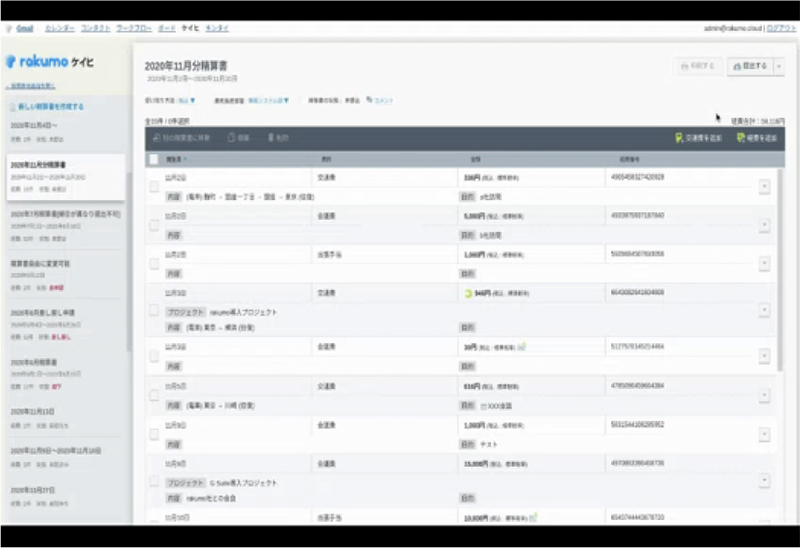Check the 11月5日 交通費 row checkbox

[154, 395]
